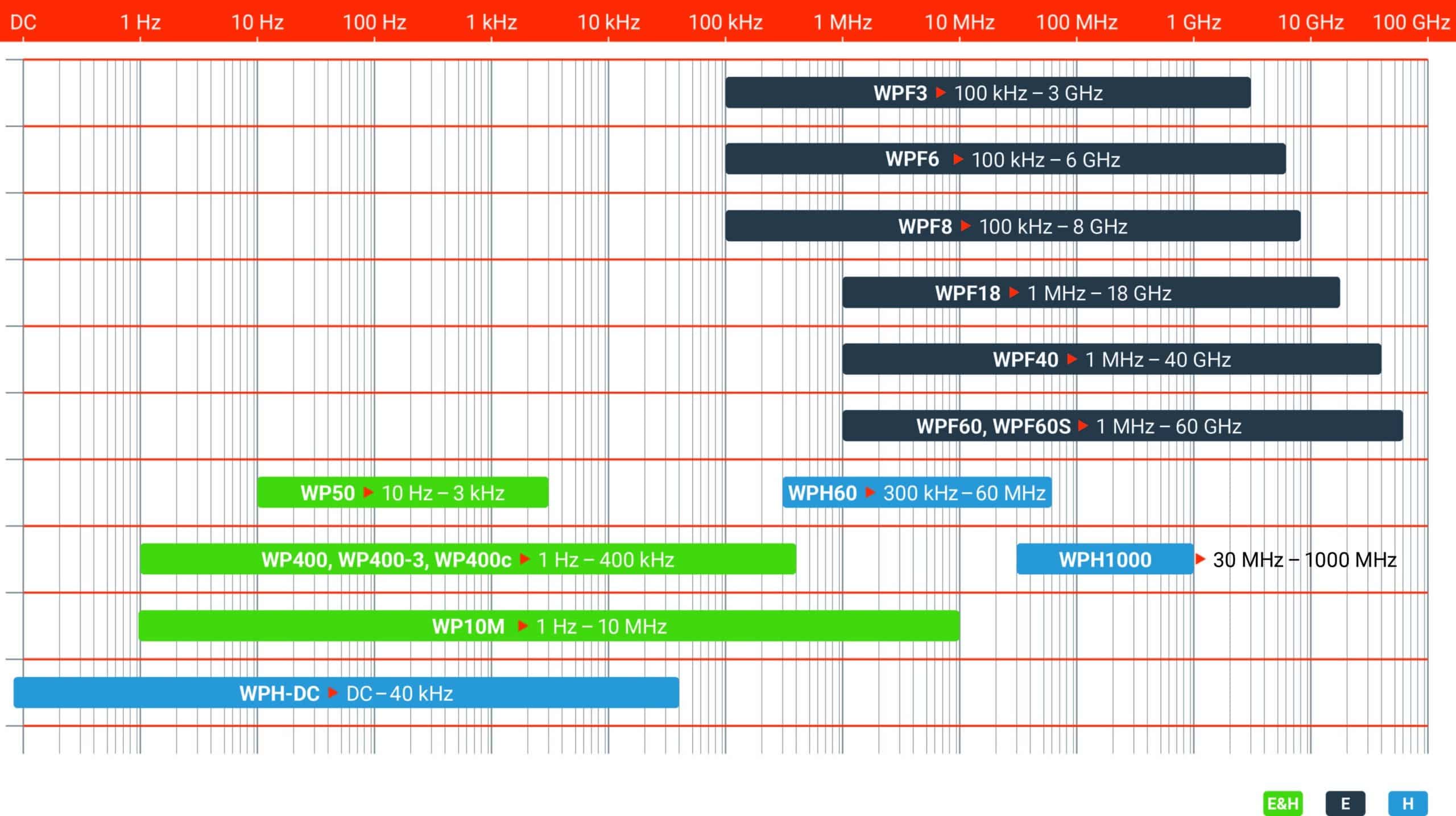The height and width of the screenshot is (816, 1456).
Task: Click the red arrow in WPH60 bar
Action: (x=870, y=492)
